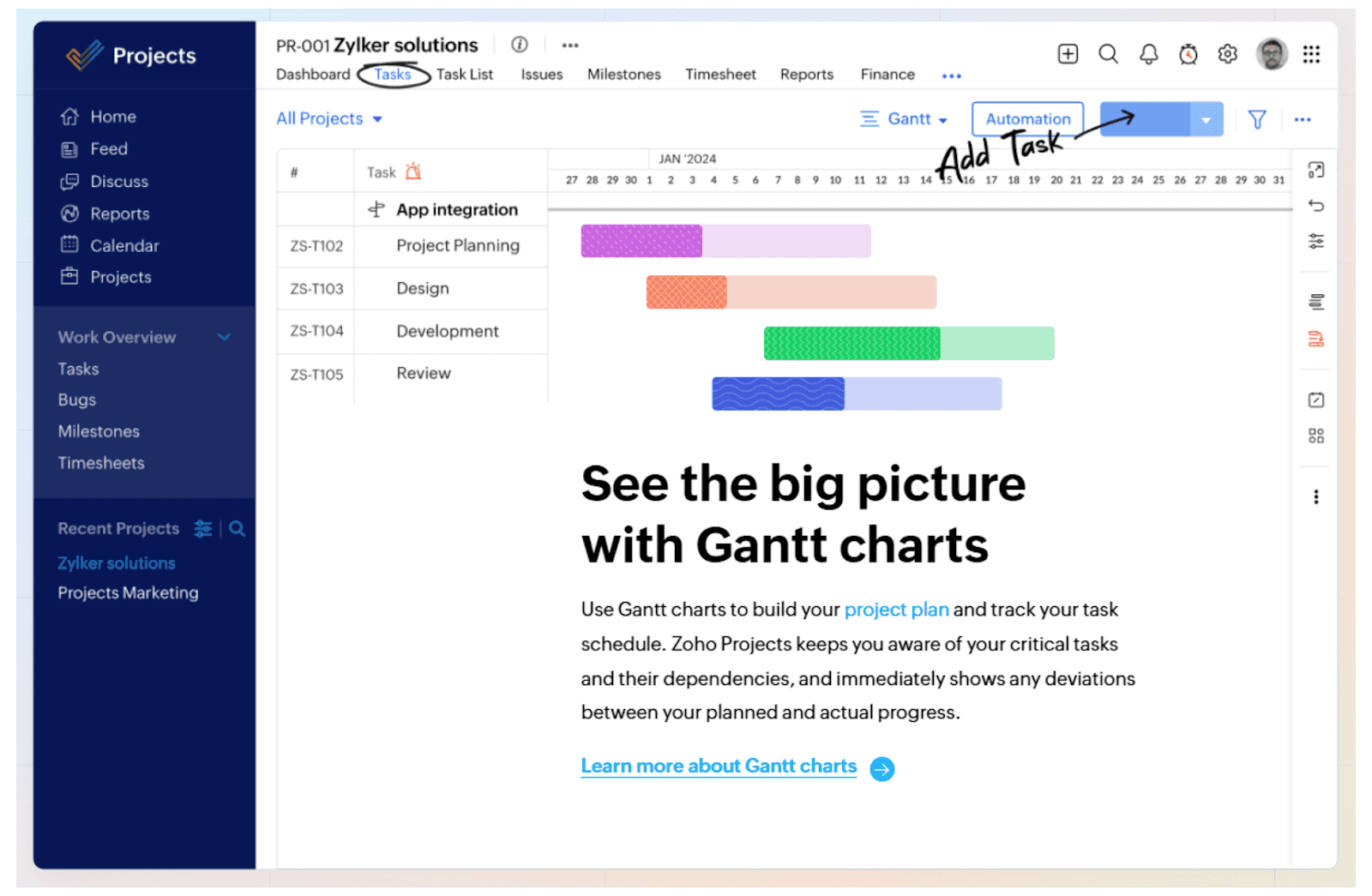Screen dimensions: 1372x896
Task: Click the full screen expand icon
Action: pyautogui.click(x=1316, y=170)
